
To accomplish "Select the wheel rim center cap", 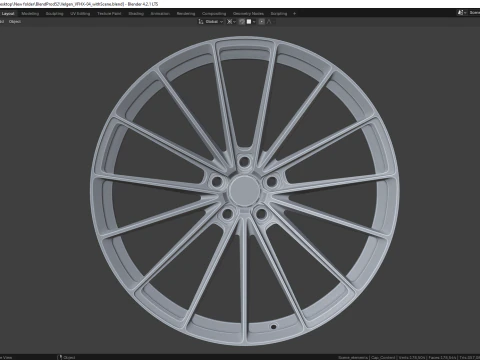I will (x=244, y=190).
